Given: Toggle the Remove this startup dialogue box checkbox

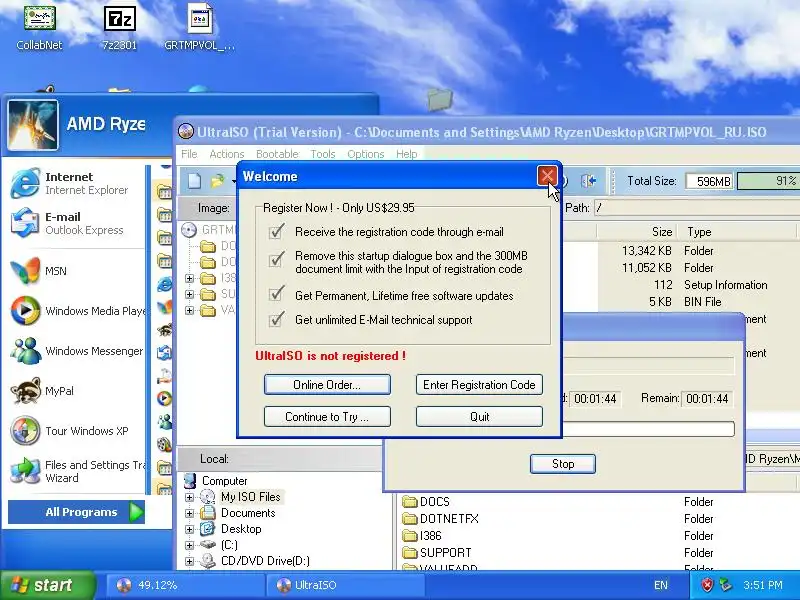Looking at the screenshot, I should pos(277,260).
